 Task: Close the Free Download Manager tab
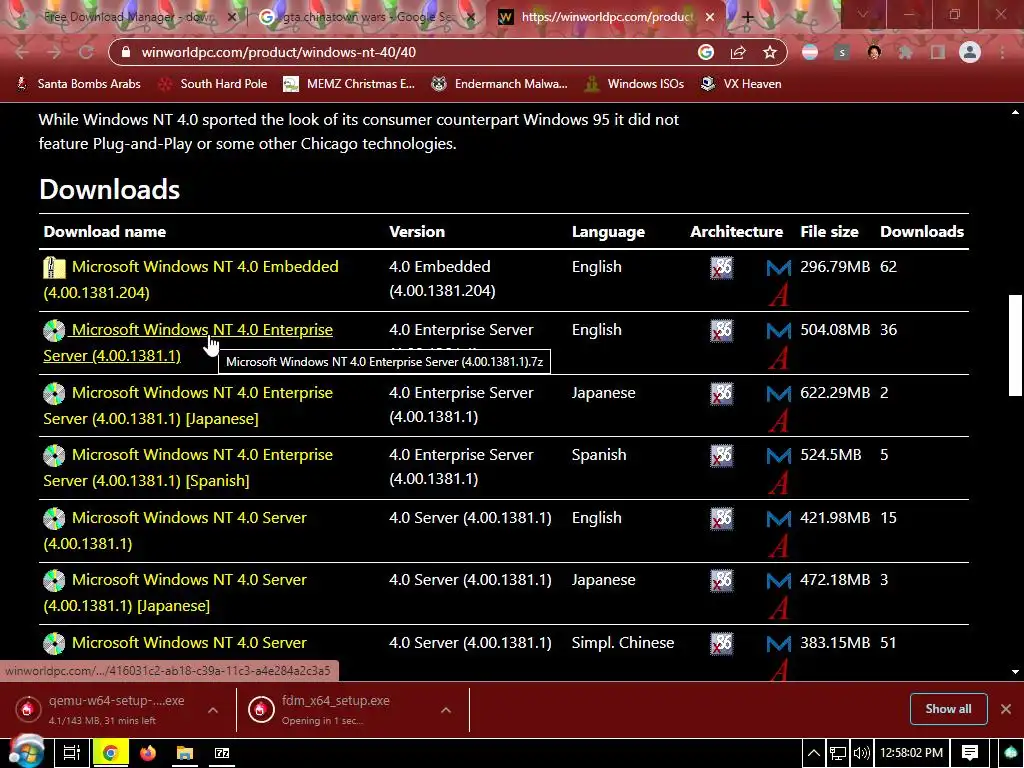tap(232, 17)
